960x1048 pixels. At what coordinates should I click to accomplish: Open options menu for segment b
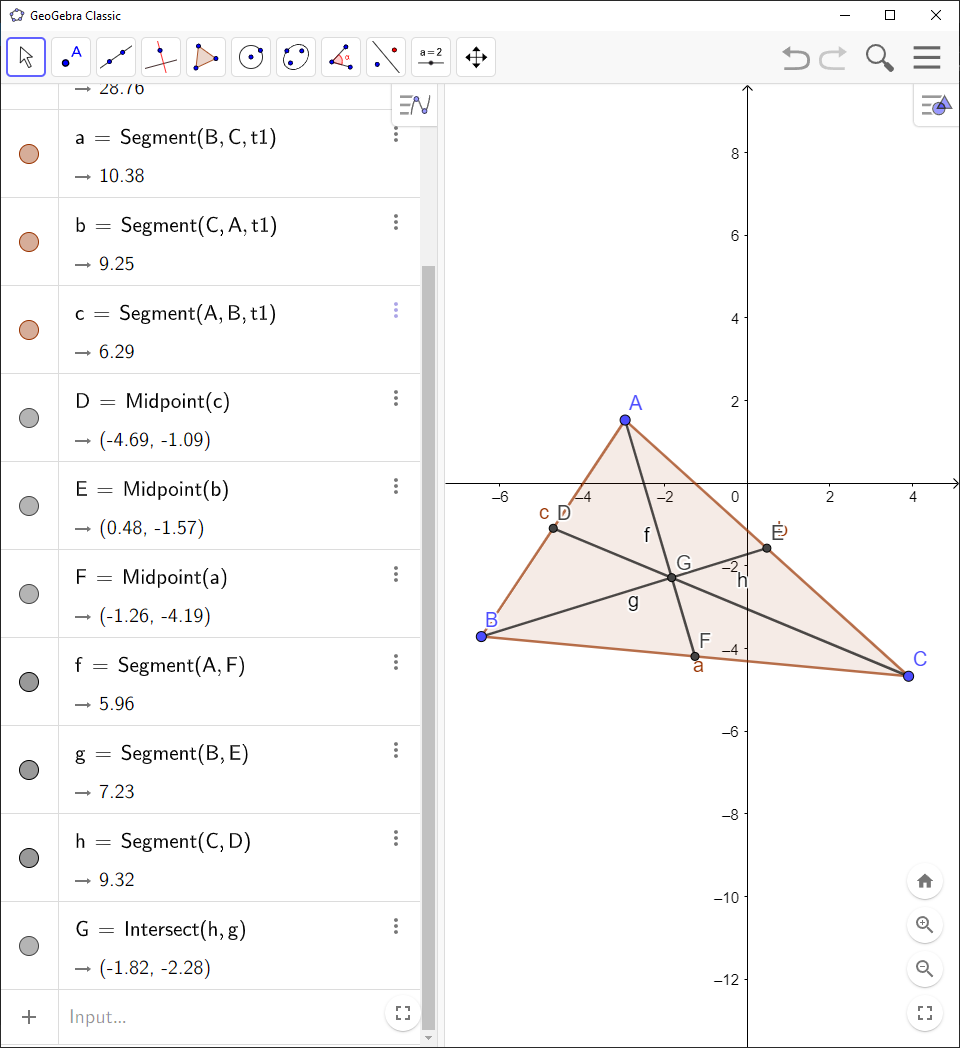tap(396, 222)
